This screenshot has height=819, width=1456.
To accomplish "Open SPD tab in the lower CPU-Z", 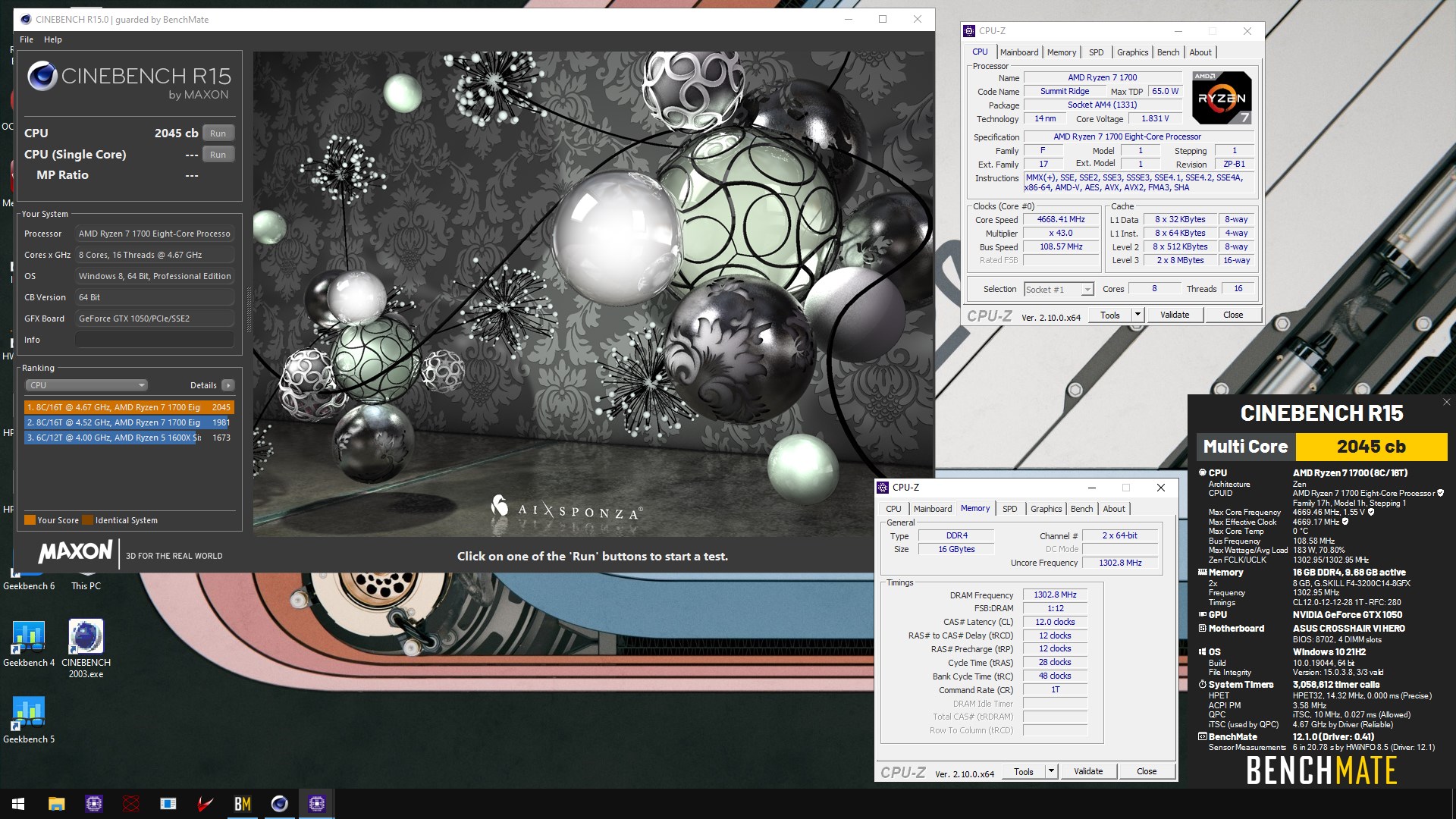I will click(1010, 509).
